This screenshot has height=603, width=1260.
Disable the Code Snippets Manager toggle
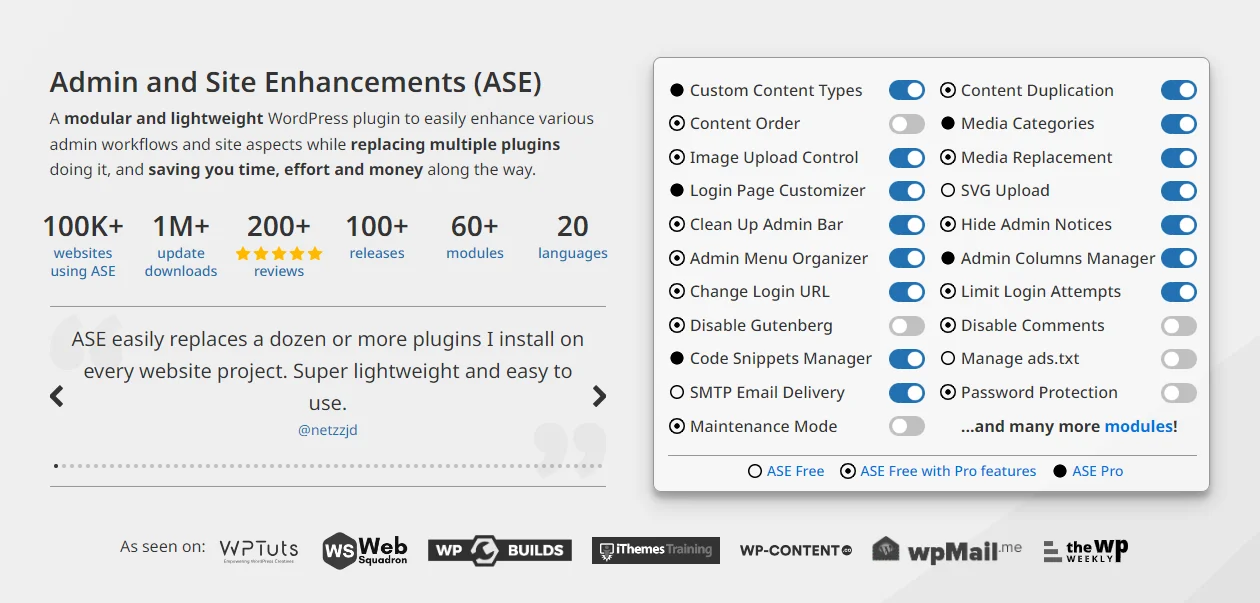coord(907,359)
